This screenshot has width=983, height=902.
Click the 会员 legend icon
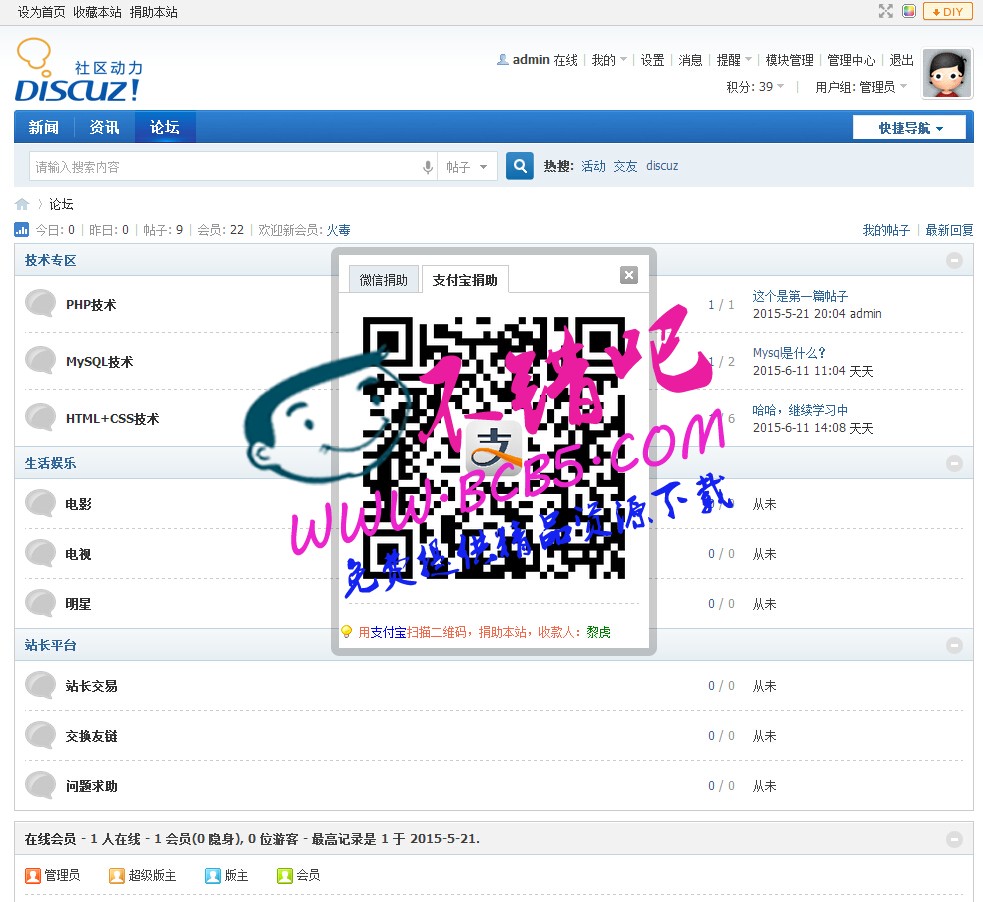(x=285, y=875)
